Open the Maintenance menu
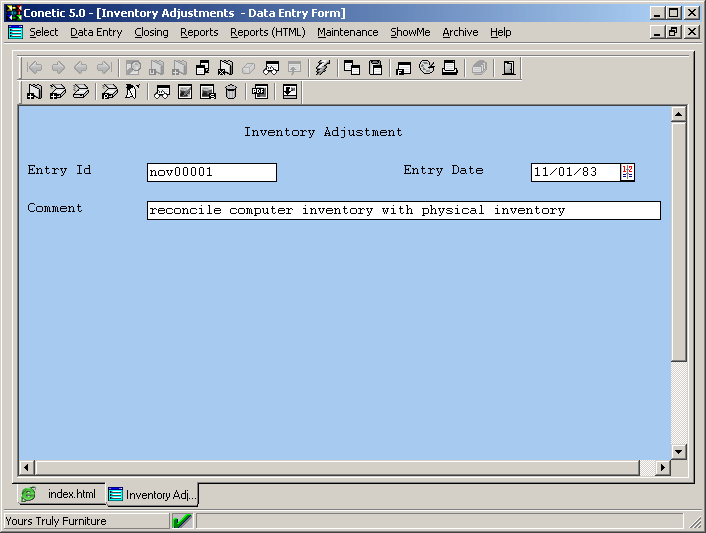Image resolution: width=706 pixels, height=533 pixels. pos(347,32)
